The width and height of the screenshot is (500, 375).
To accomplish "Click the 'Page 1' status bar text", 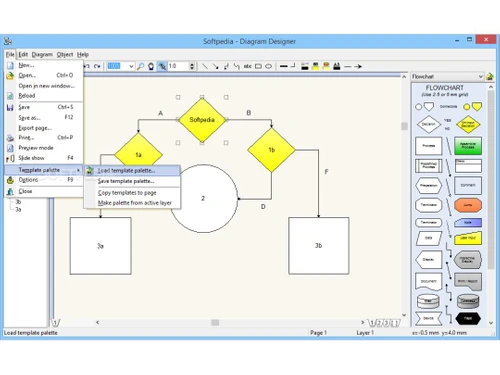I will click(x=318, y=333).
